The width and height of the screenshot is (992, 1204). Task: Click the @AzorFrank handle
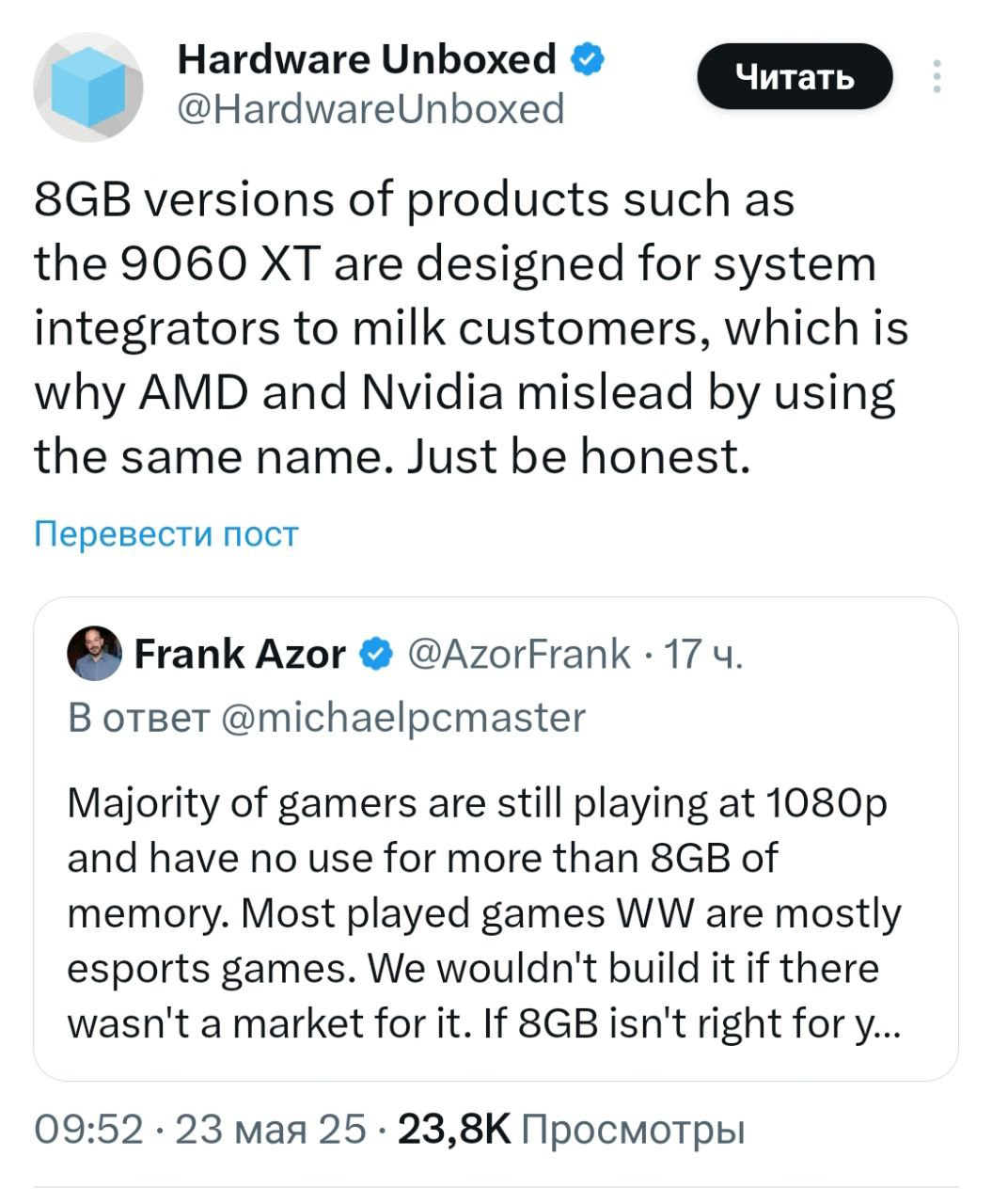click(519, 654)
